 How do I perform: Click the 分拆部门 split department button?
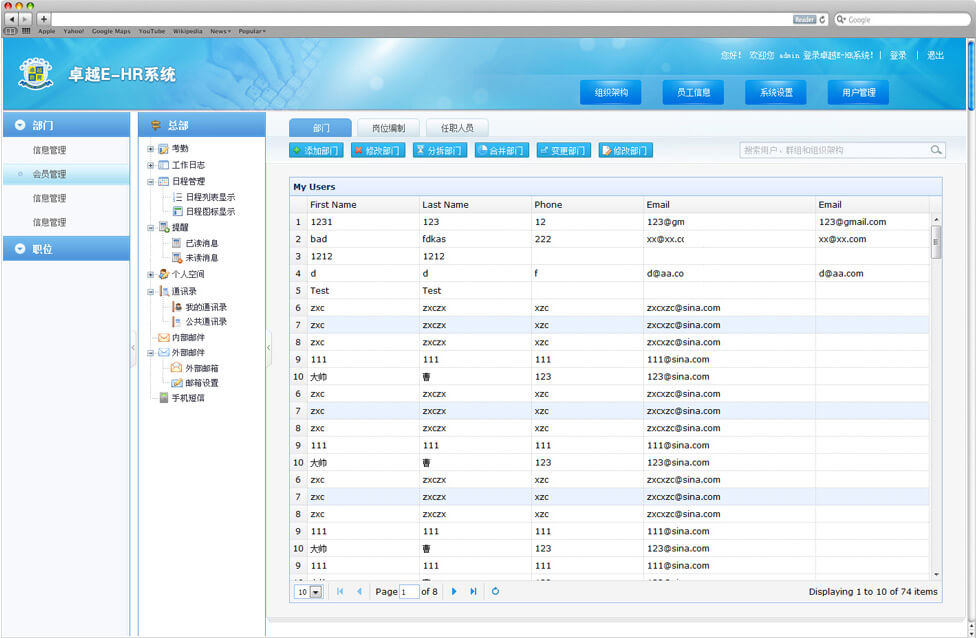tap(439, 151)
